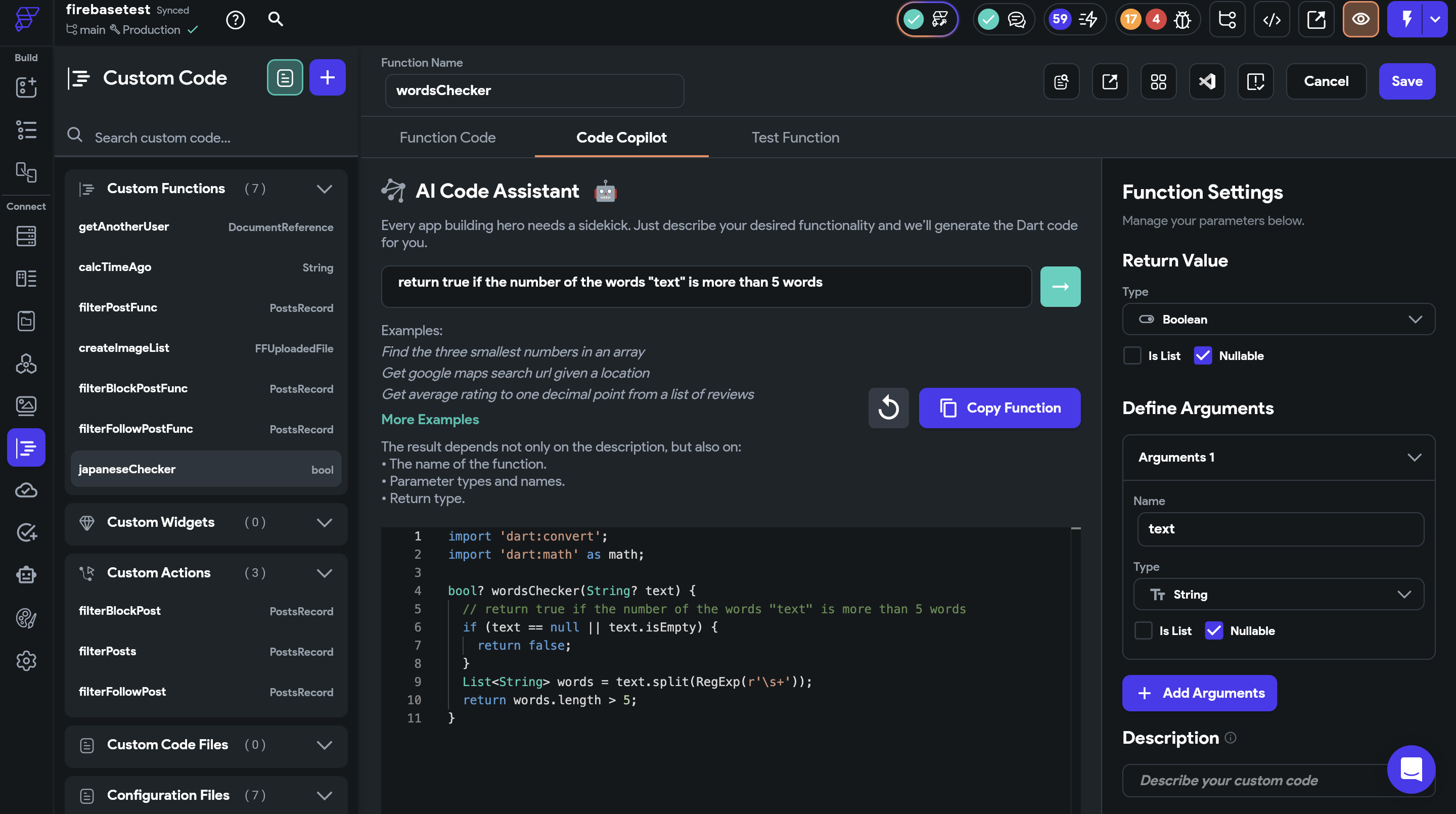Submit the AI prompt with arrow button
Viewport: 1456px width, 814px height.
coord(1060,287)
